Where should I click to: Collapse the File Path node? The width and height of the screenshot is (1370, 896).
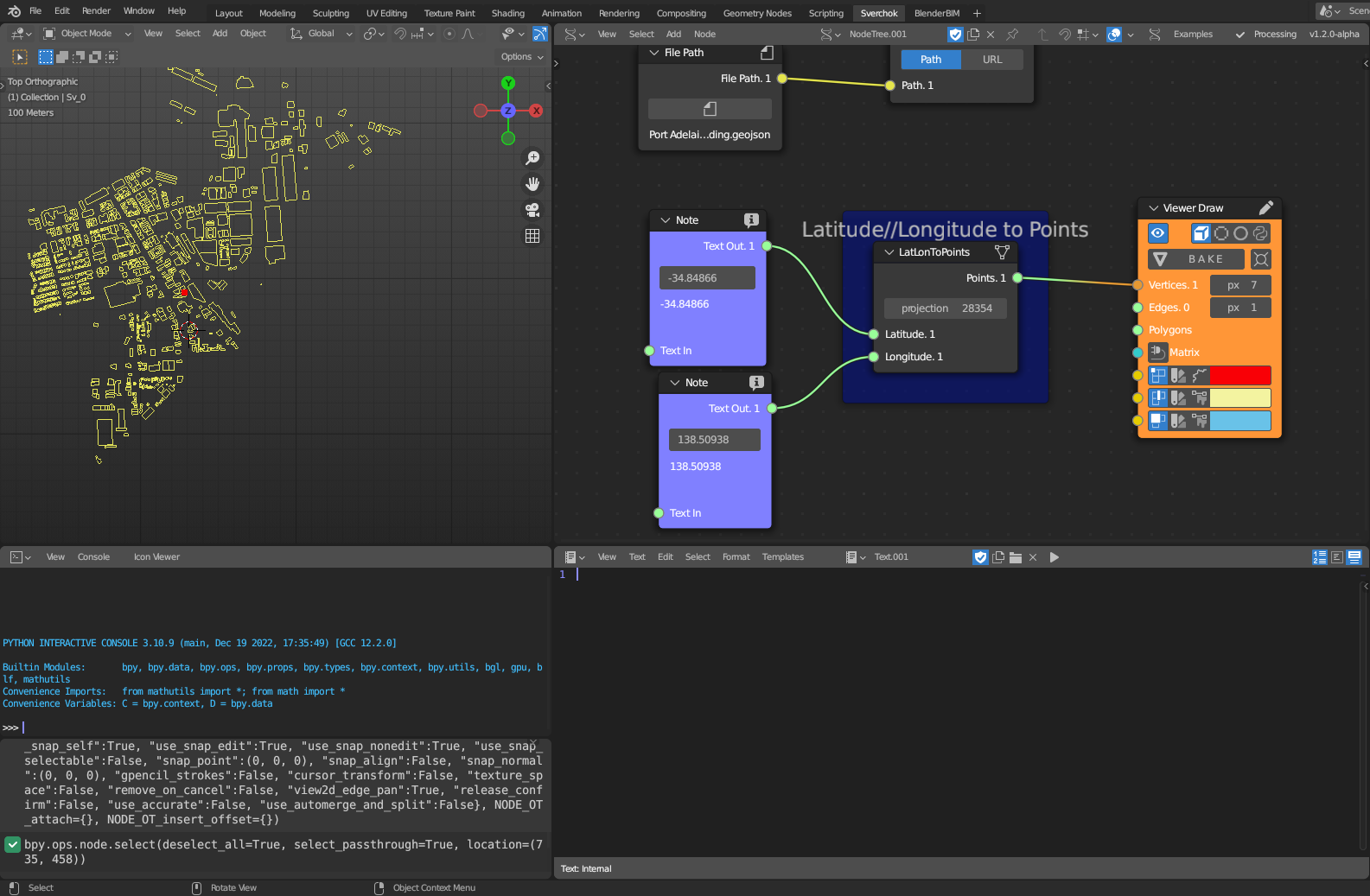pyautogui.click(x=654, y=53)
